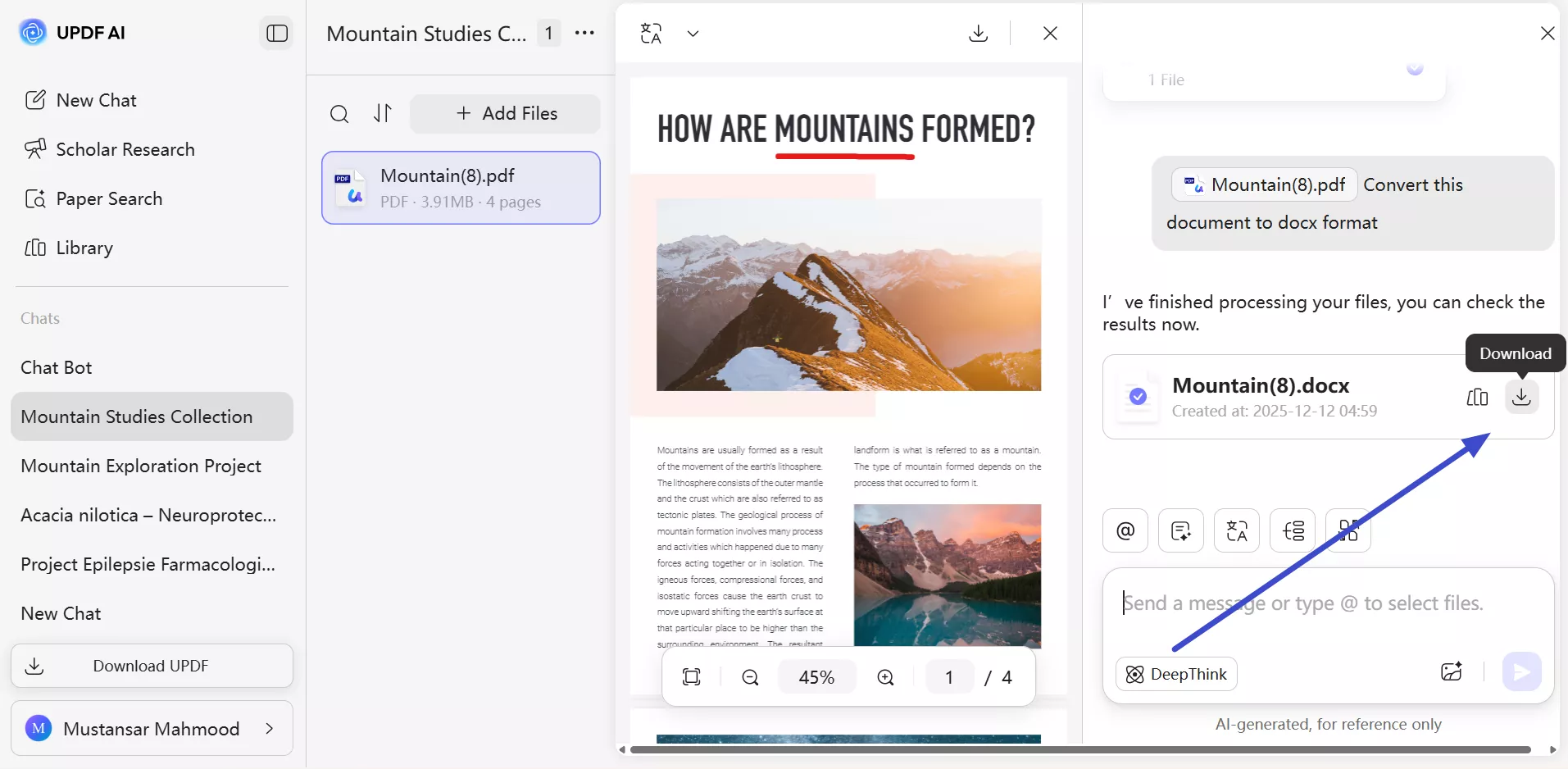Click the summarize icon next to the @ button

(x=1181, y=530)
